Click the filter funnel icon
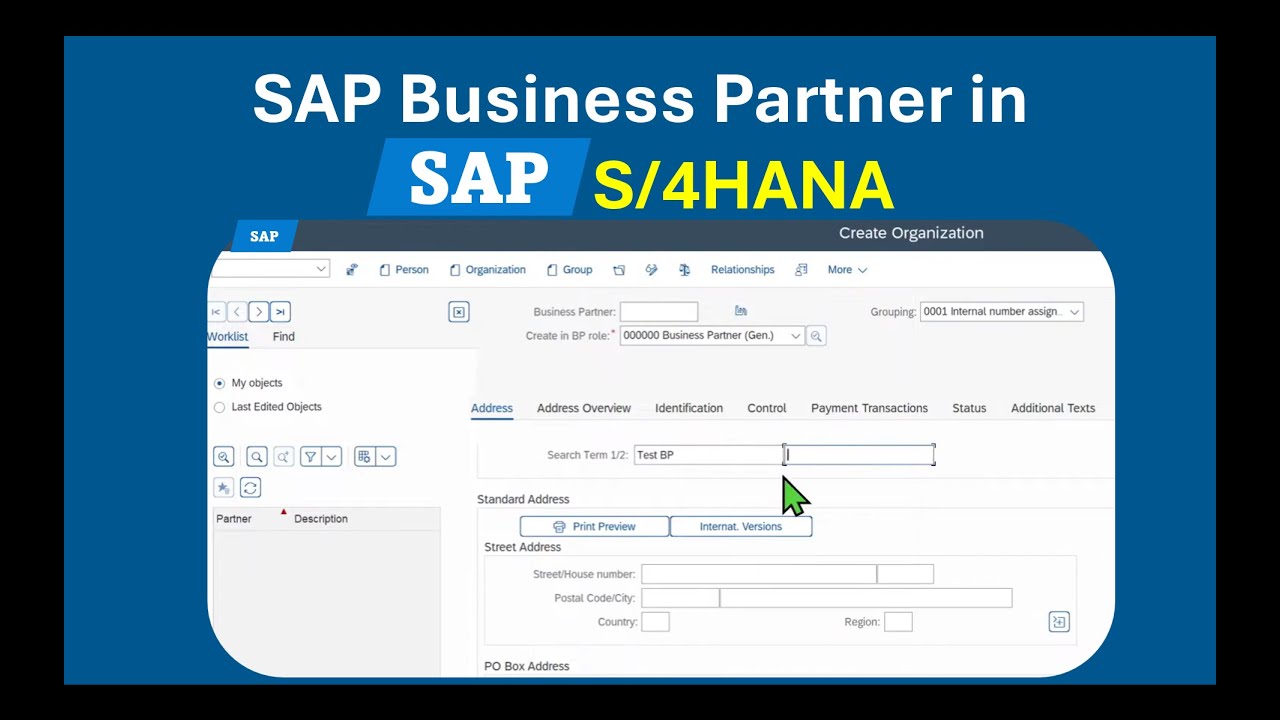Screen dimensions: 1280x720 (x=311, y=457)
